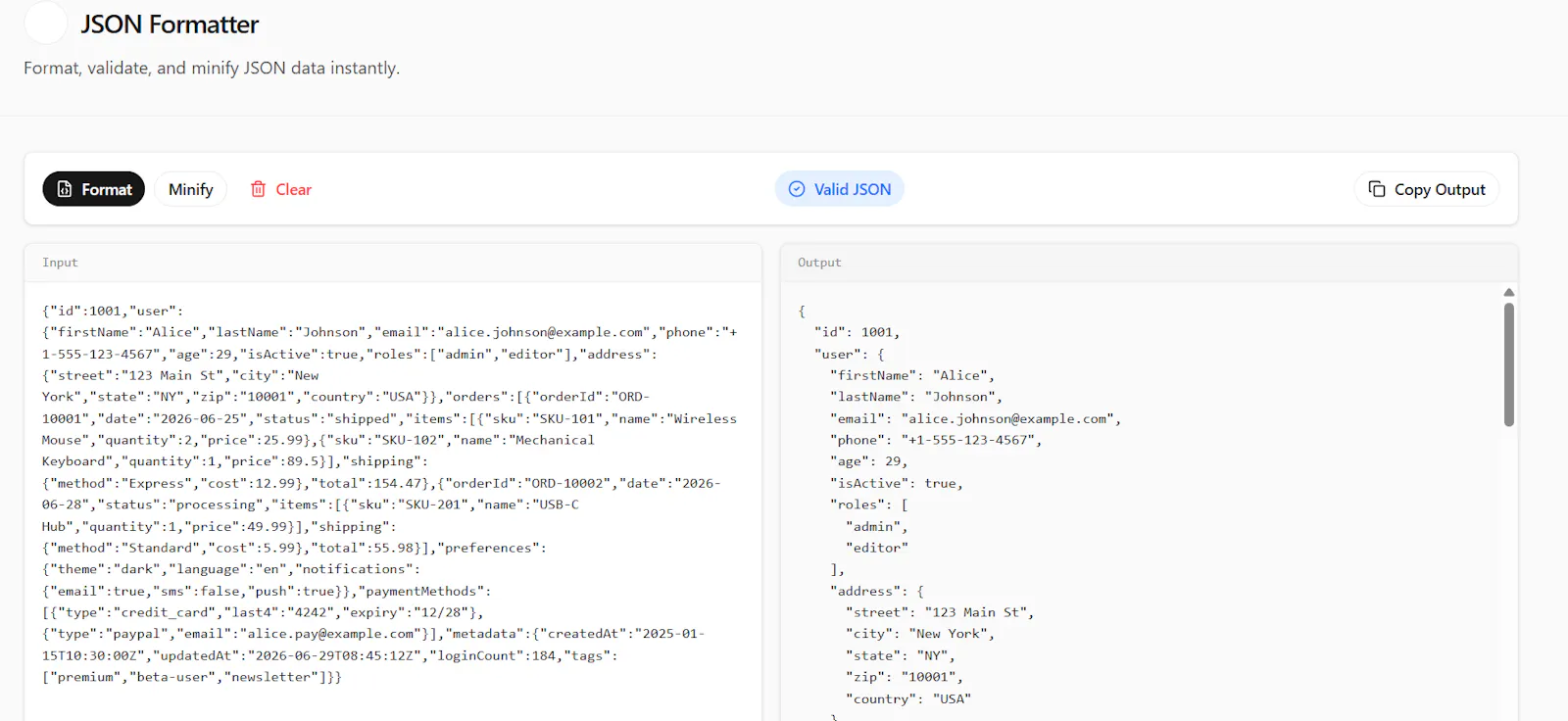1568x721 pixels.
Task: Click the "user": { output line
Action: point(849,354)
